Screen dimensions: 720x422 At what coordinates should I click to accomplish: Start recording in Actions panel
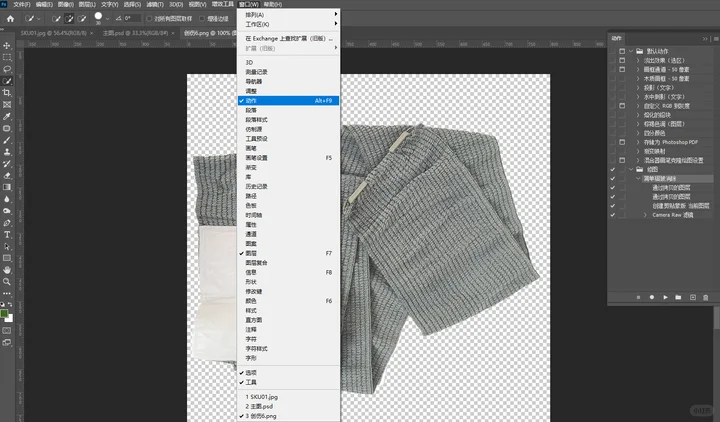tap(652, 298)
